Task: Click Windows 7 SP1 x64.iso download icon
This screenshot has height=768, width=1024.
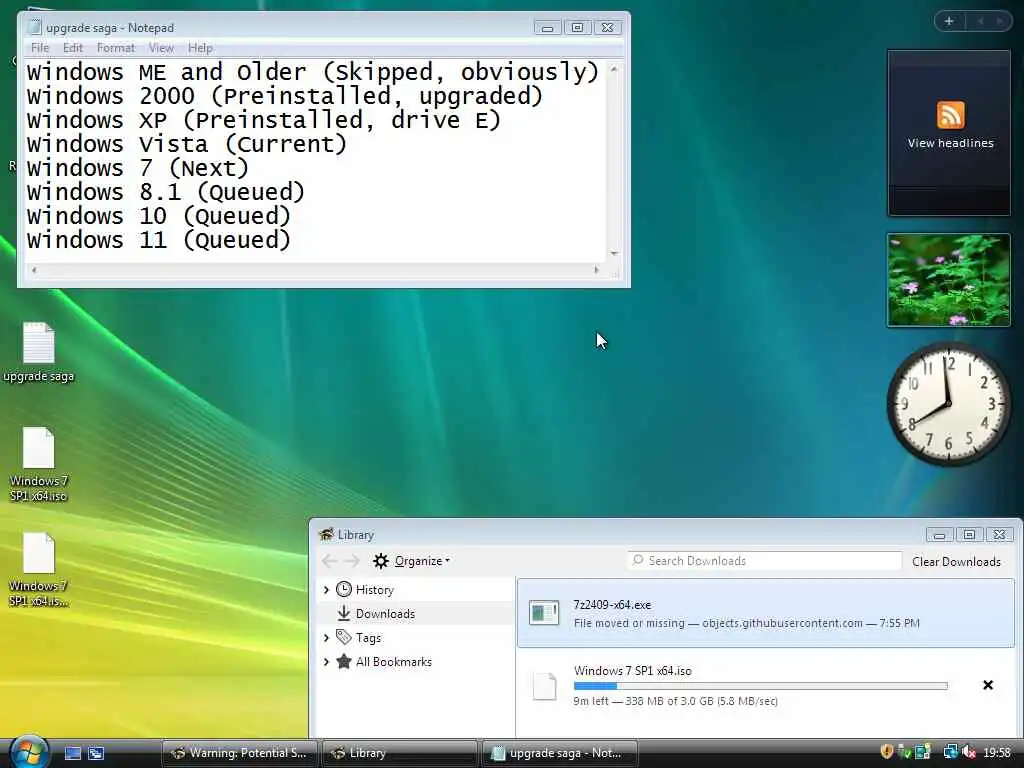Action: tap(544, 686)
